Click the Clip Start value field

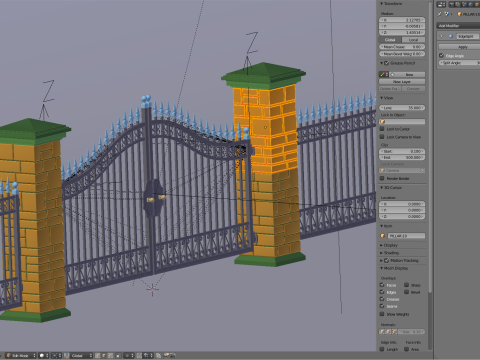click(402, 151)
